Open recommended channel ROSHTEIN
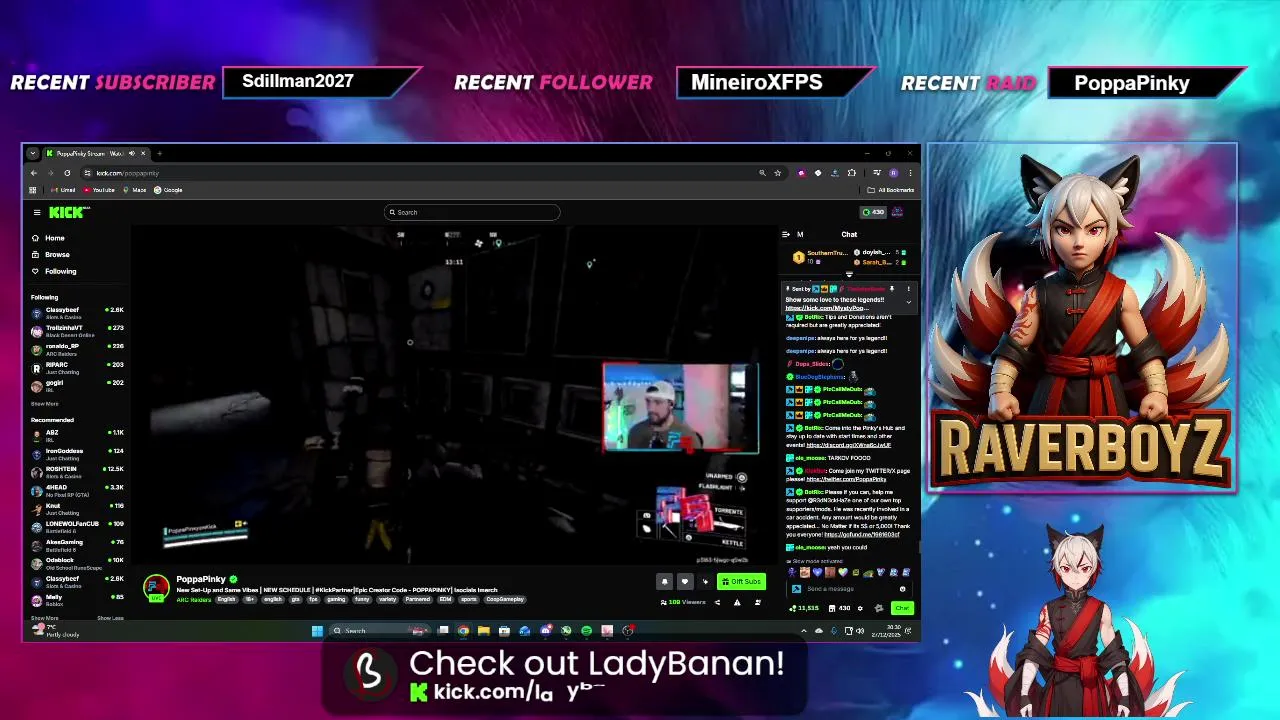 tap(77, 471)
